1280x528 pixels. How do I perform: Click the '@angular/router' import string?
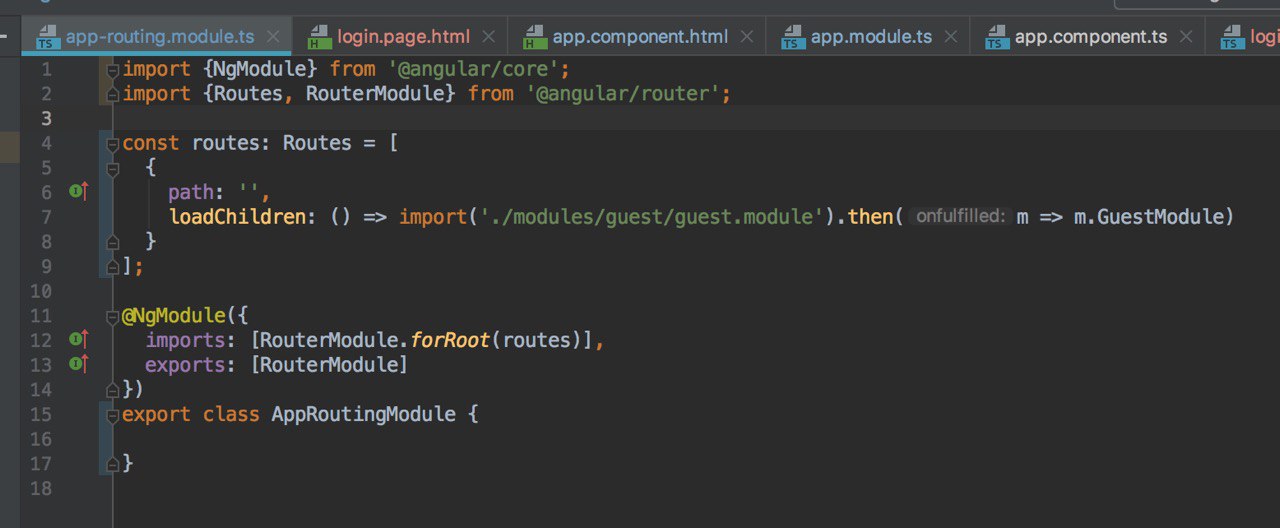[x=622, y=94]
